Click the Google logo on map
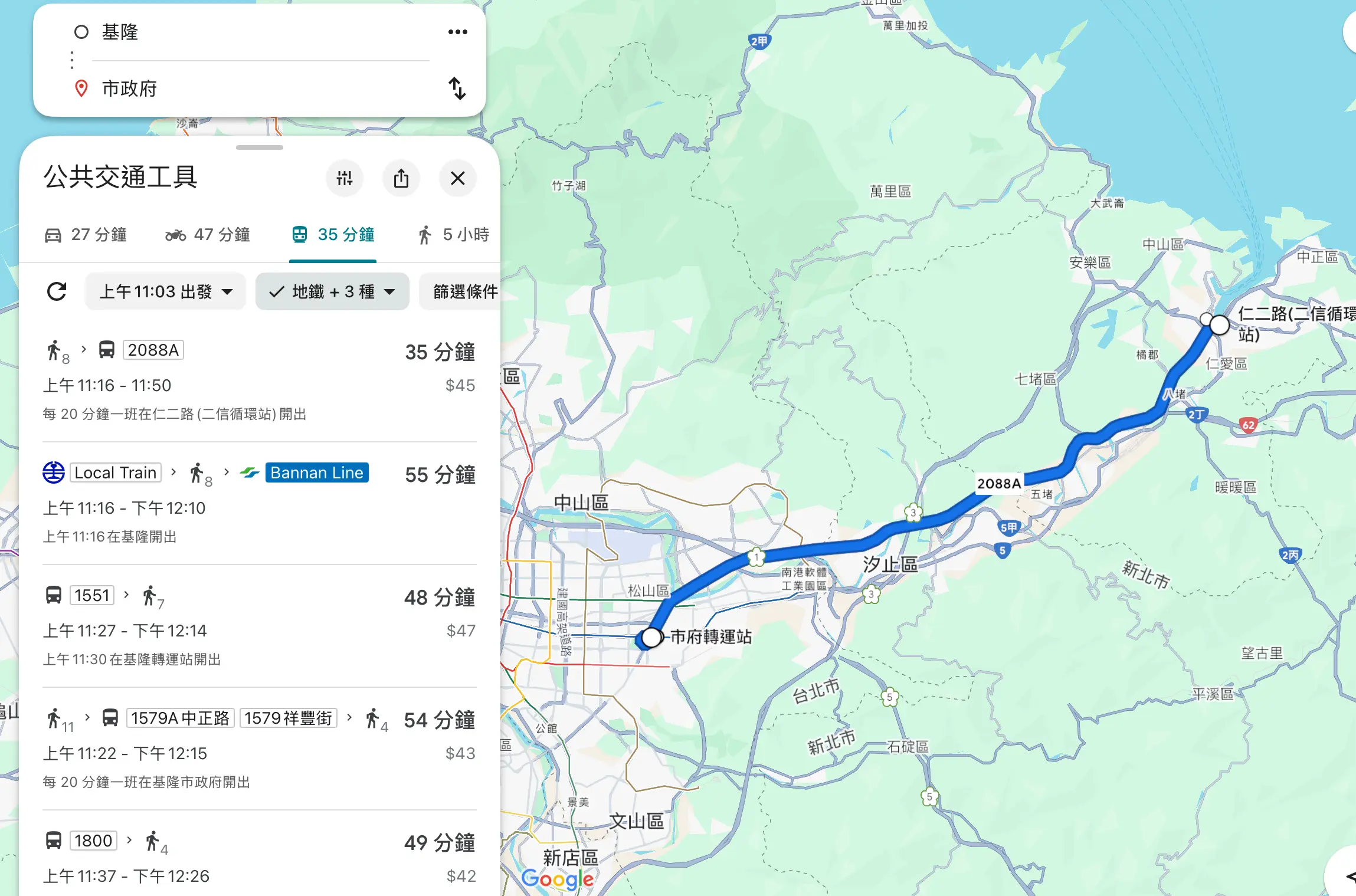 (558, 879)
